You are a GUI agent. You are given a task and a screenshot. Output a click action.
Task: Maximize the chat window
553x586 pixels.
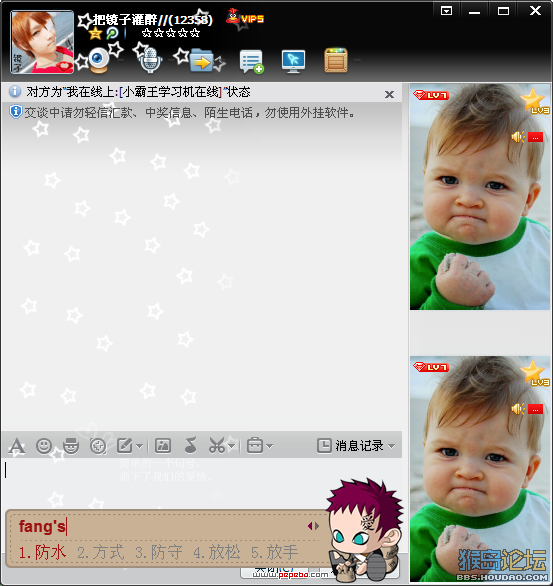pyautogui.click(x=503, y=10)
